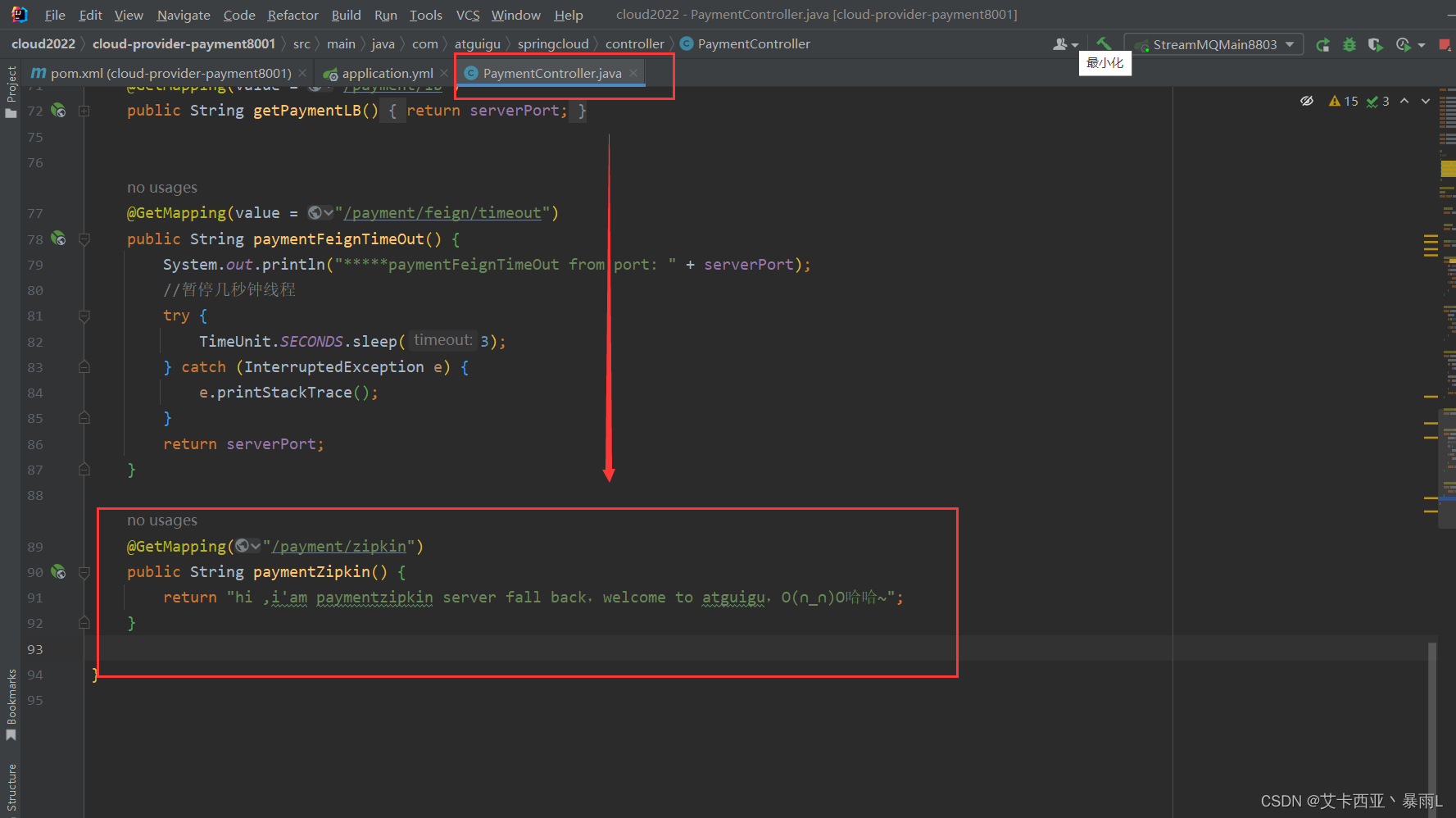Open the Refactor menu
1456x818 pixels.
tap(293, 15)
